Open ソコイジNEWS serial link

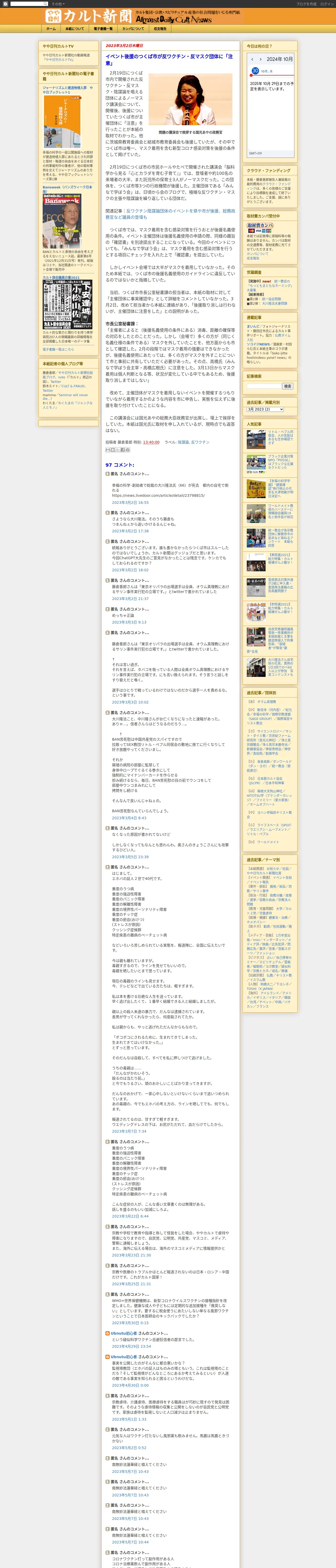coord(258,344)
